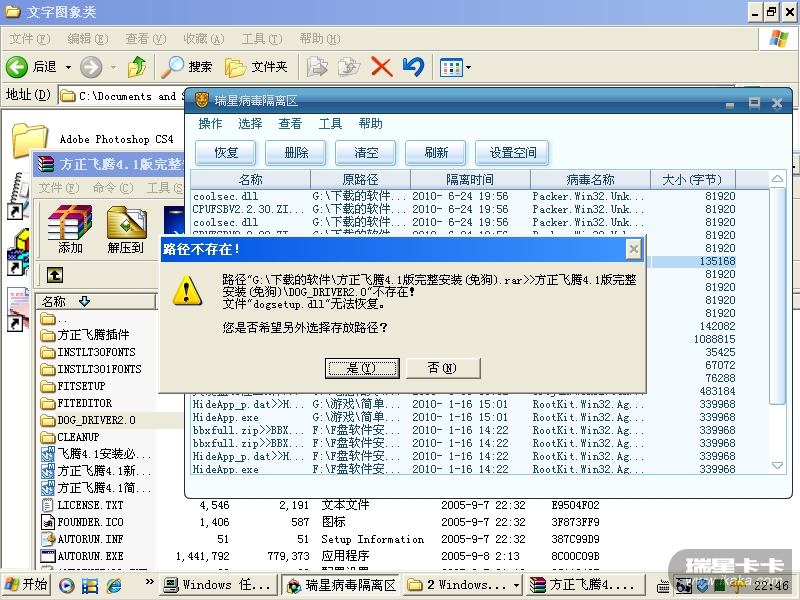Open the 选择 menu in the Rising quarantine window
The height and width of the screenshot is (600, 800).
coord(250,123)
